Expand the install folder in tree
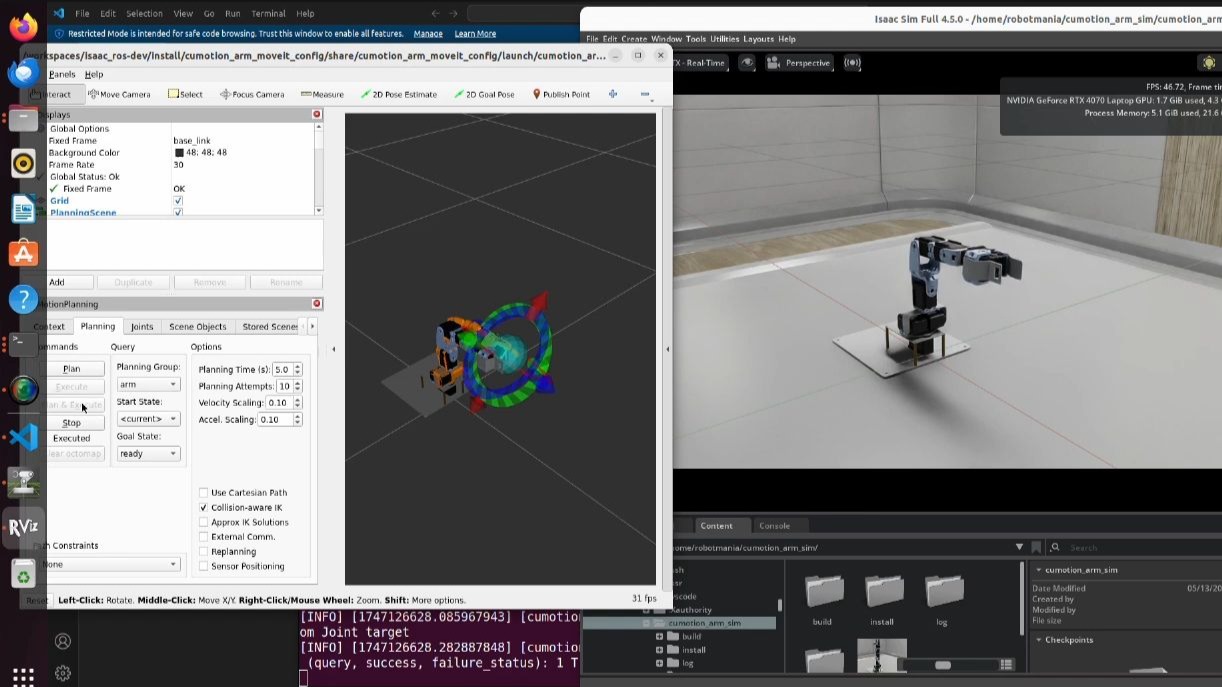 [x=660, y=650]
